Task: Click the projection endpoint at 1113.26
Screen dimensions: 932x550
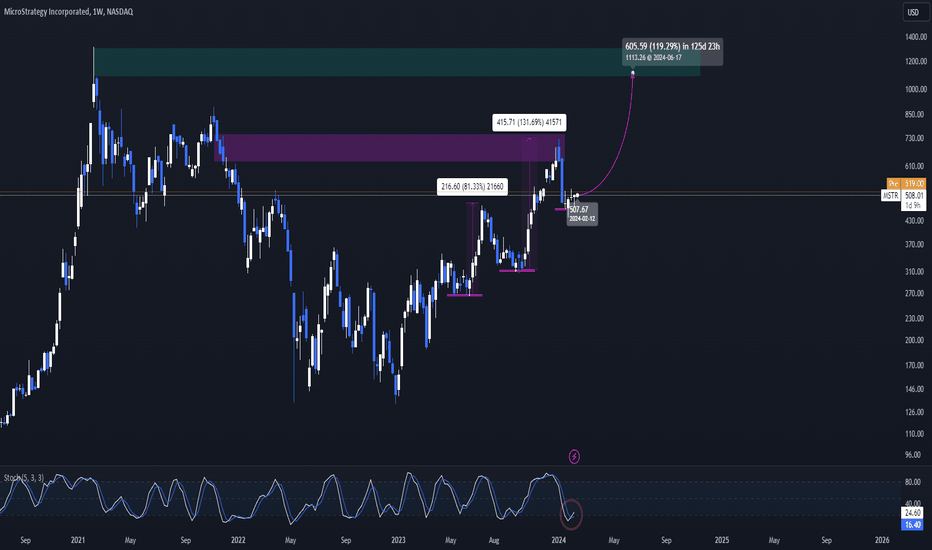Action: (x=633, y=73)
